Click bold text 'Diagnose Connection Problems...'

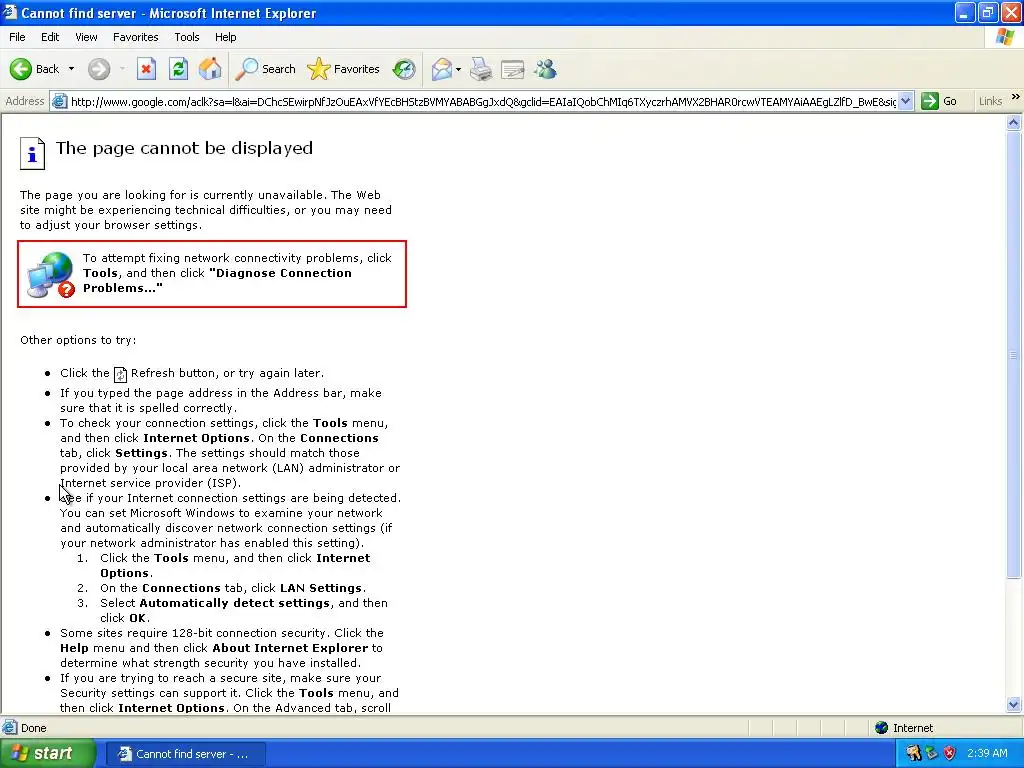(x=217, y=280)
